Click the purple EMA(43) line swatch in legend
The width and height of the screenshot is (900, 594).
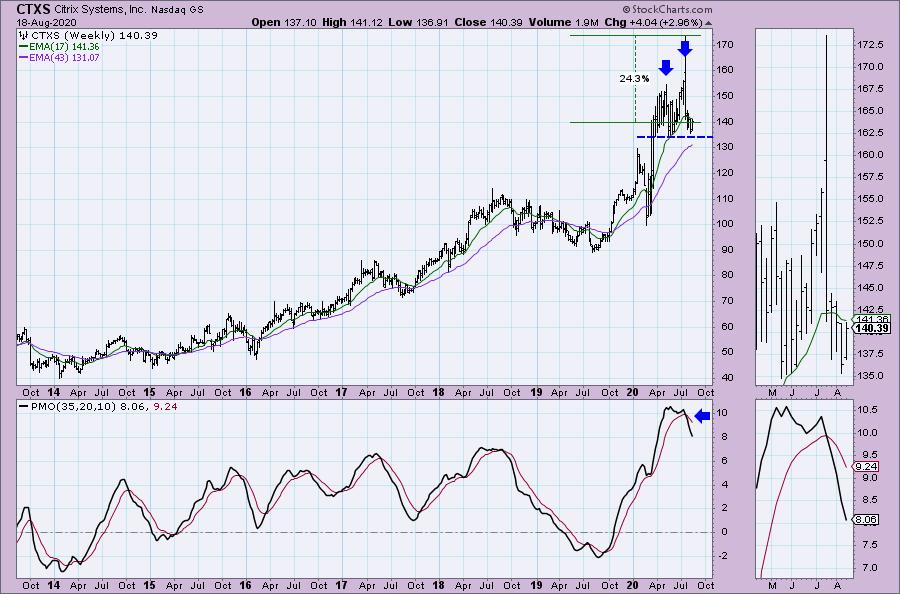click(x=24, y=57)
